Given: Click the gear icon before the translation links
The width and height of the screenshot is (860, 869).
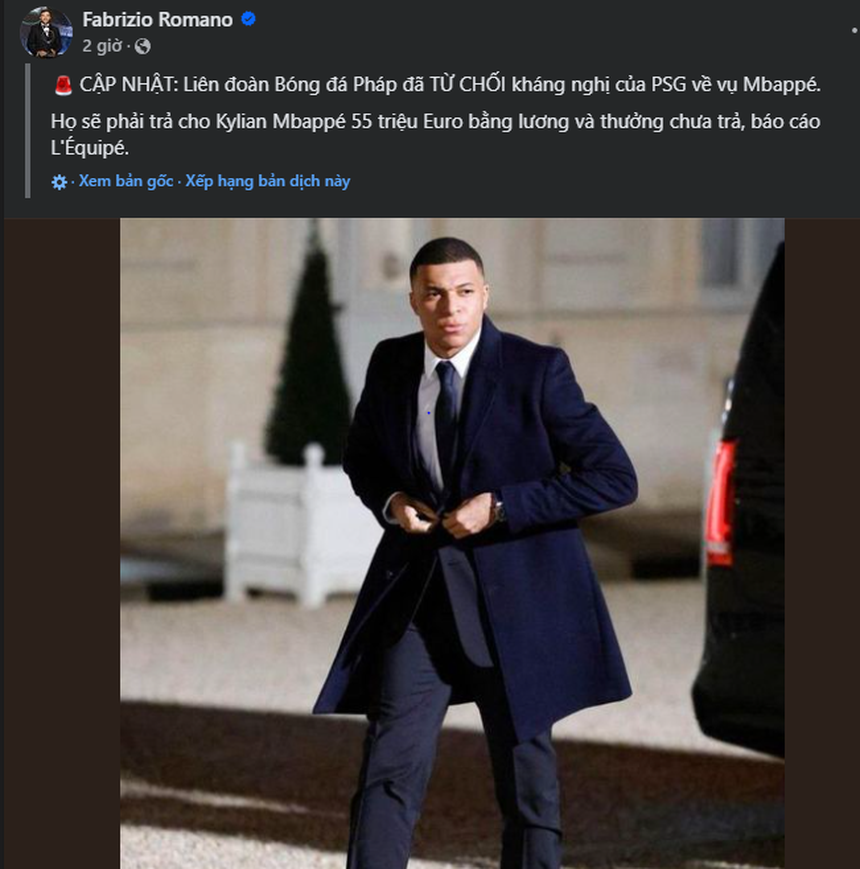Looking at the screenshot, I should 60,182.
